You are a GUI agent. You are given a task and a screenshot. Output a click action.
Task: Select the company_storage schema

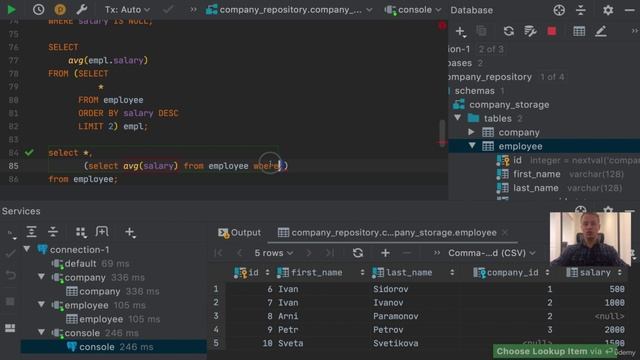(509, 104)
